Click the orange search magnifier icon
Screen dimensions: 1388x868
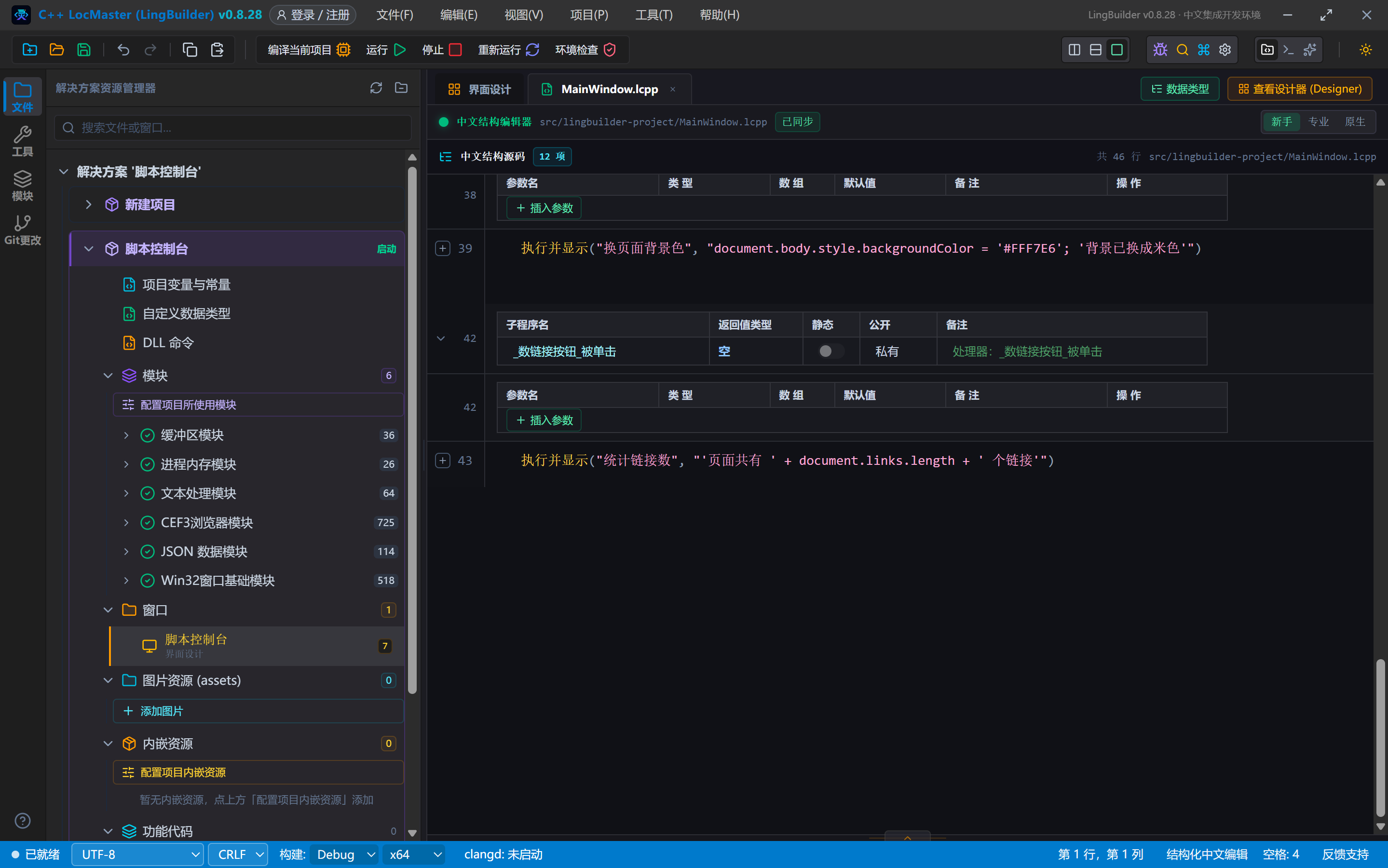(x=1182, y=50)
